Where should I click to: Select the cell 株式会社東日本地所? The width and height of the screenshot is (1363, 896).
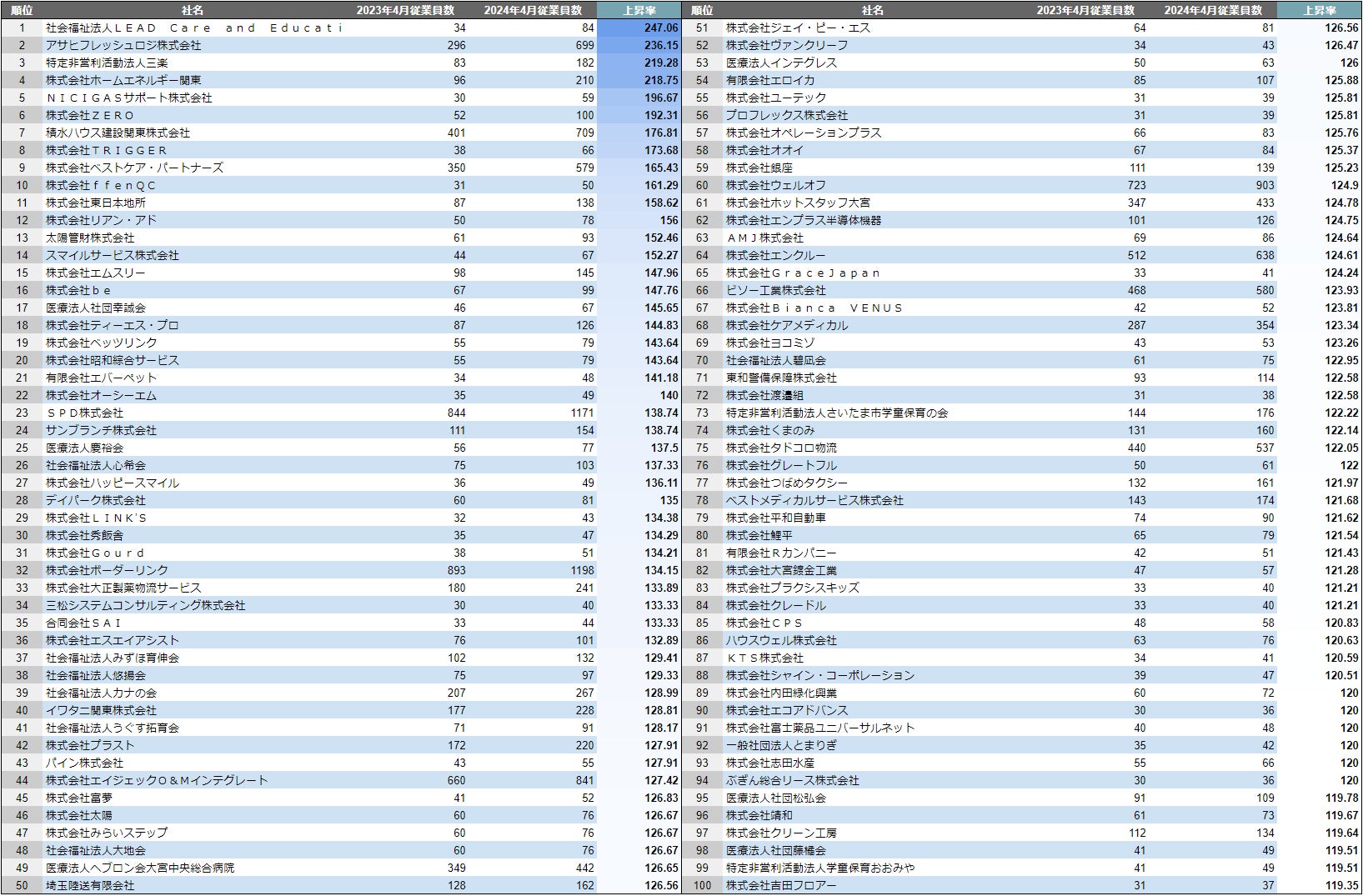coord(96,203)
